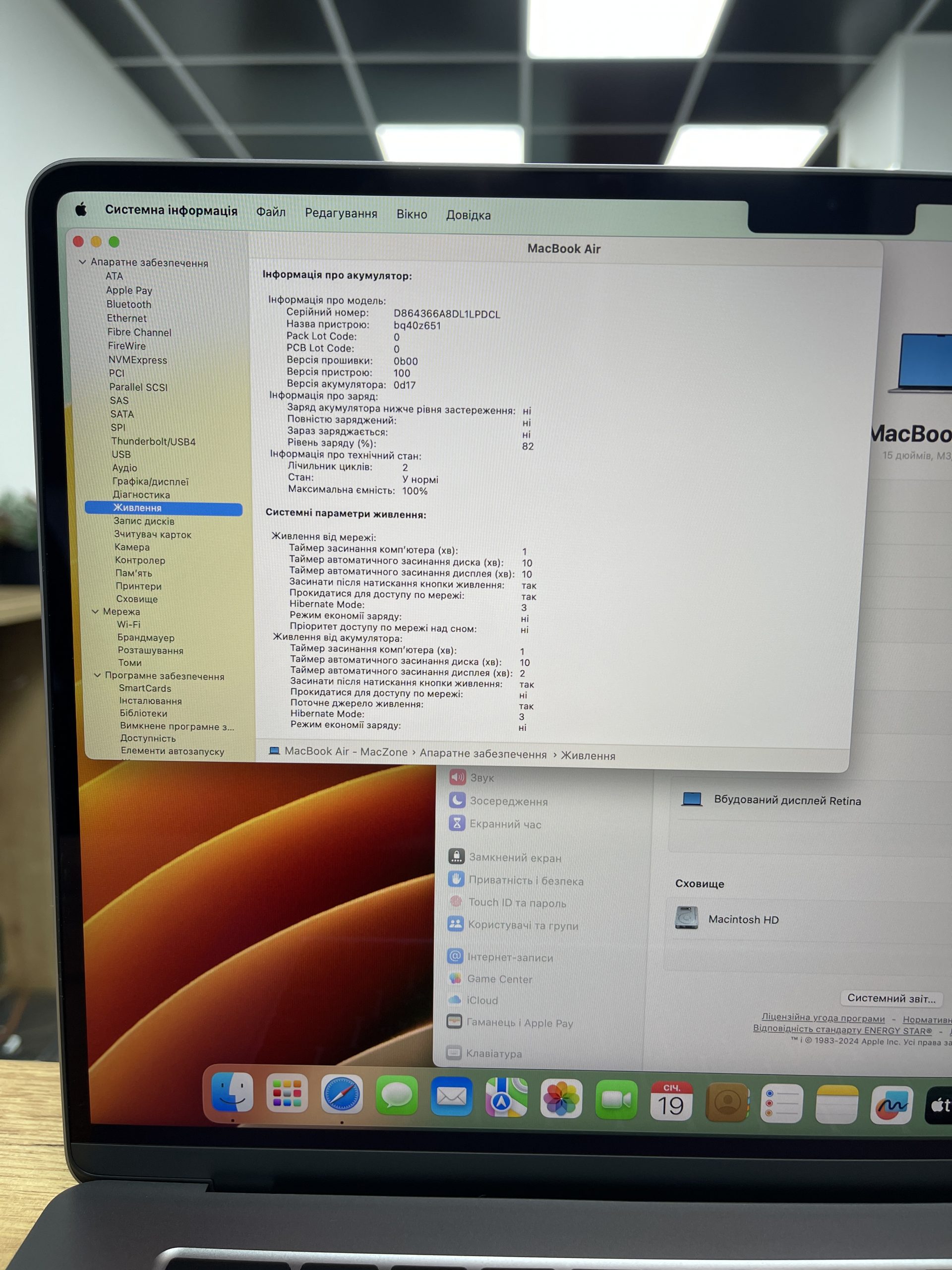Select Сховище in the hardware sidebar list
952x1270 pixels.
tap(136, 599)
